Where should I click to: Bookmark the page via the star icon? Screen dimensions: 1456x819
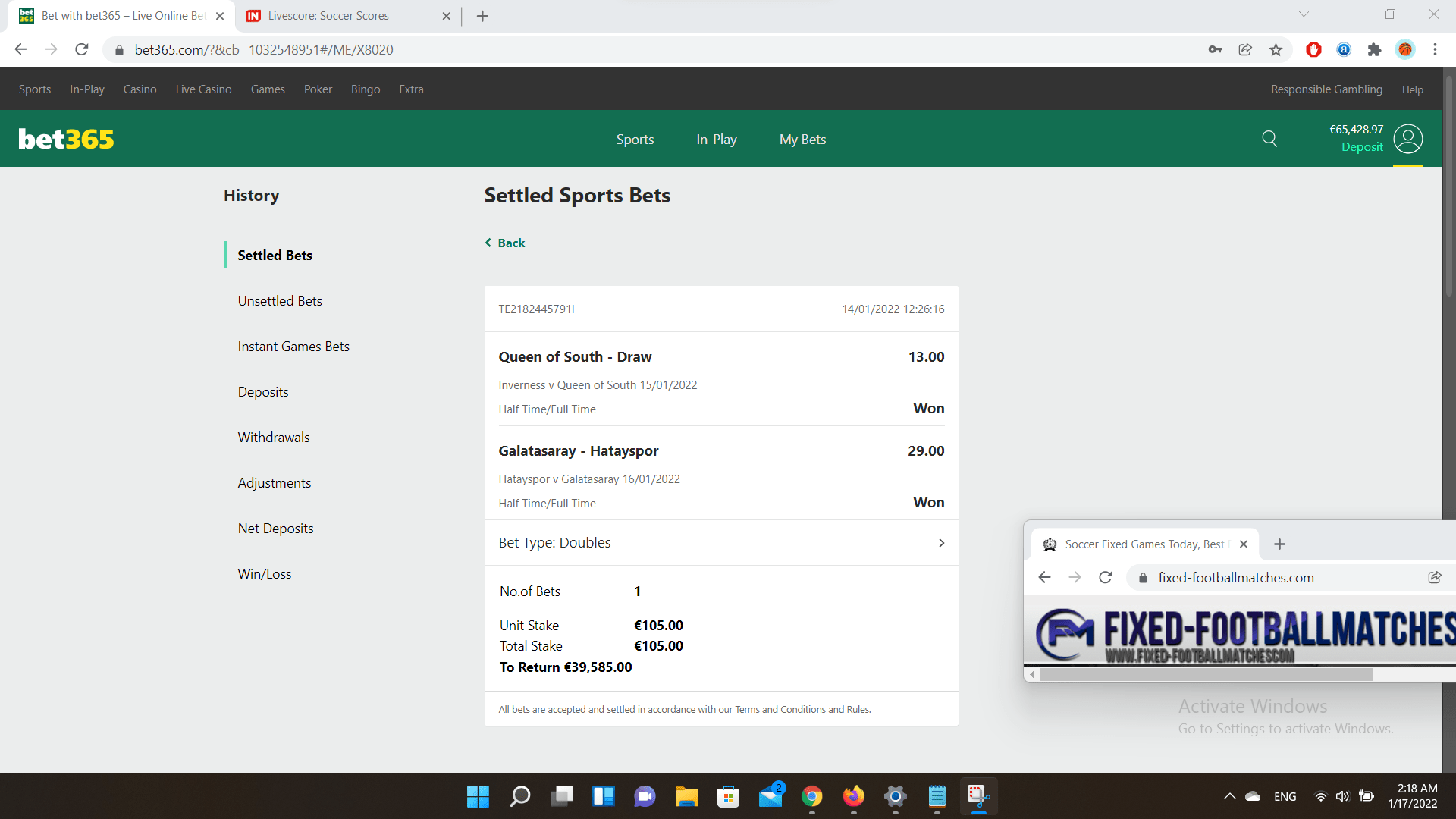click(1276, 49)
